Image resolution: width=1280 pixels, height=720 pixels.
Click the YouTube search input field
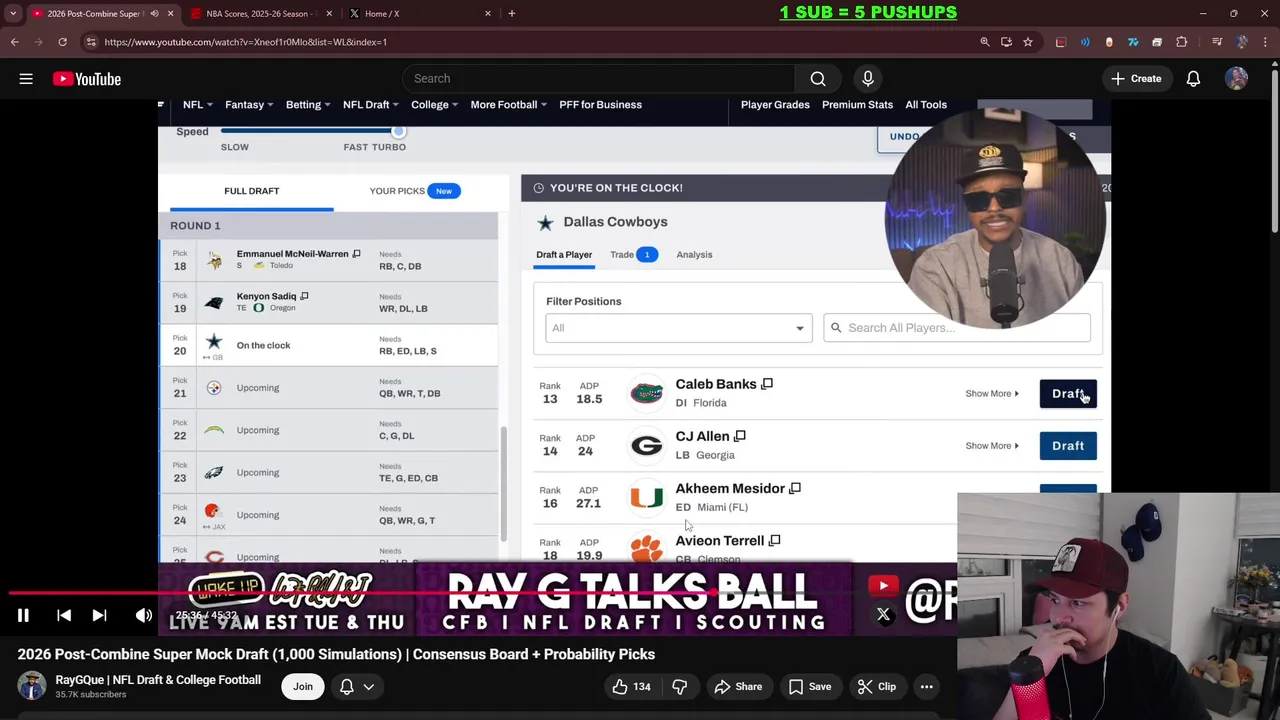598,79
